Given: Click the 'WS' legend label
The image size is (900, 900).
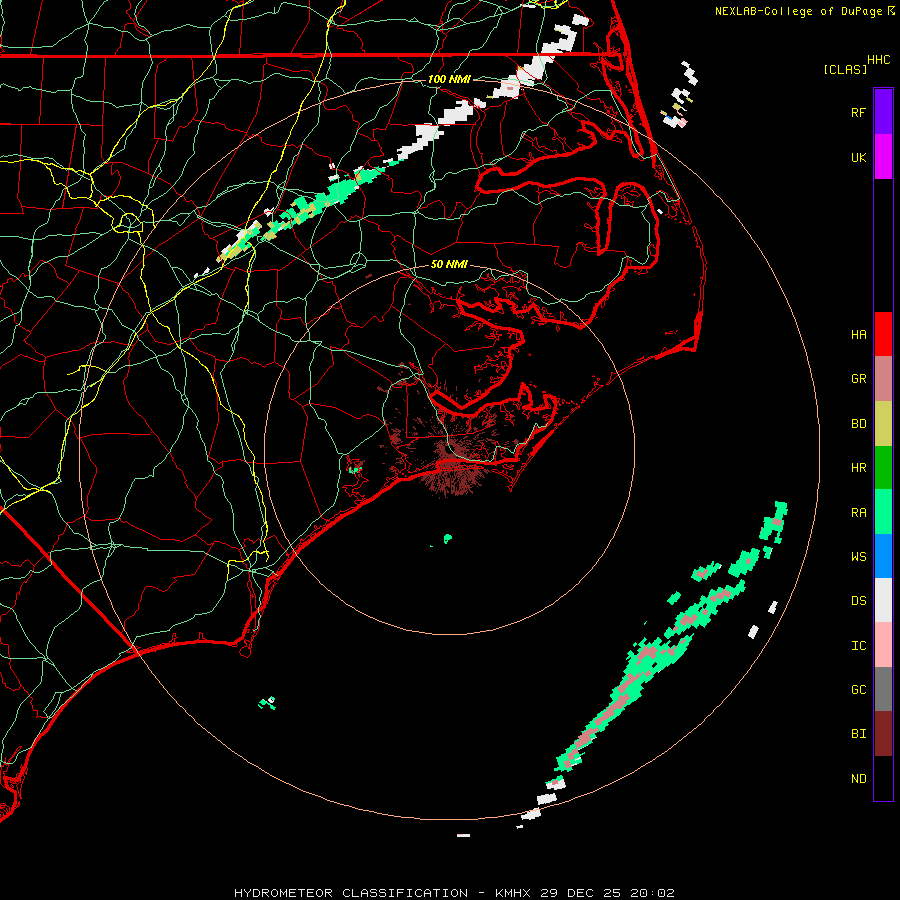Looking at the screenshot, I should point(858,556).
